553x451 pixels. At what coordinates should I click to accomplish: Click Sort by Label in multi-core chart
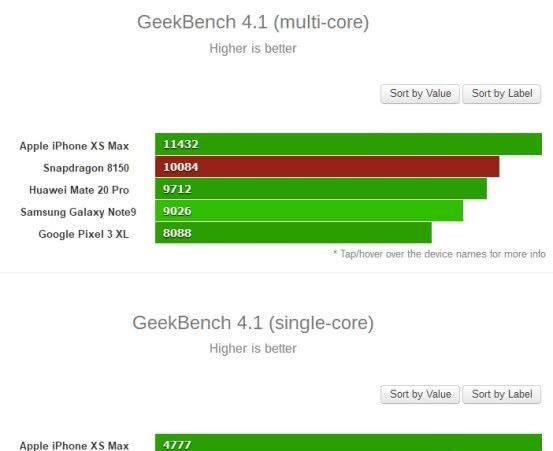(502, 94)
